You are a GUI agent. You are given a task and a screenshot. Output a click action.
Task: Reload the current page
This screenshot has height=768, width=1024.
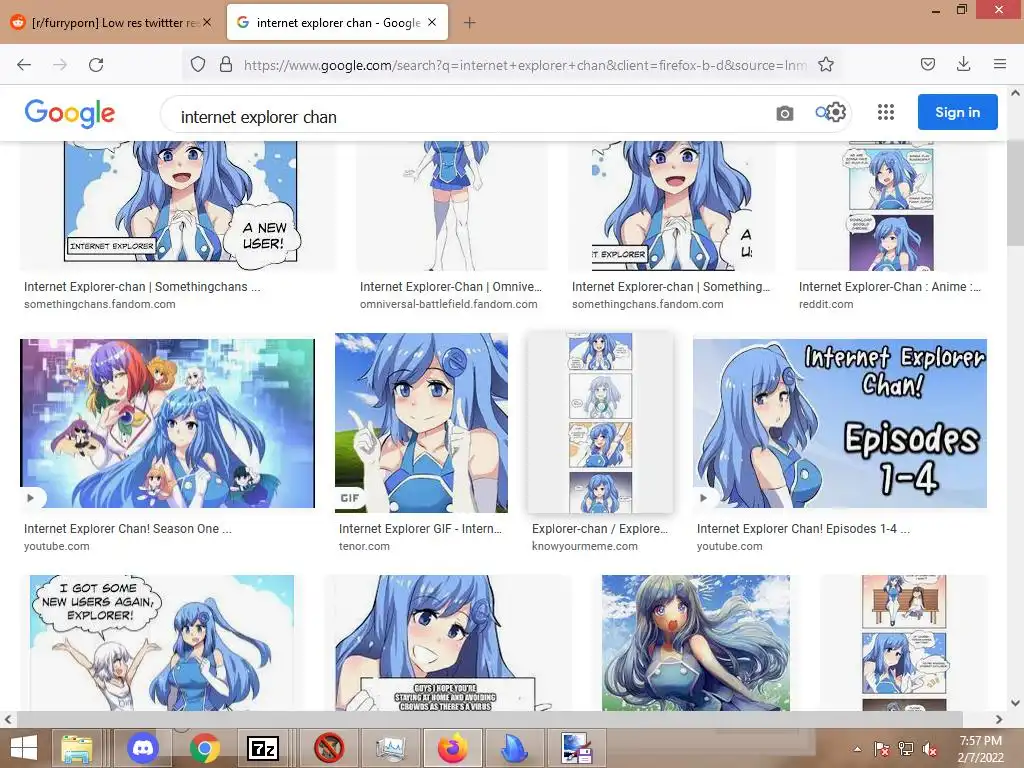coord(96,65)
